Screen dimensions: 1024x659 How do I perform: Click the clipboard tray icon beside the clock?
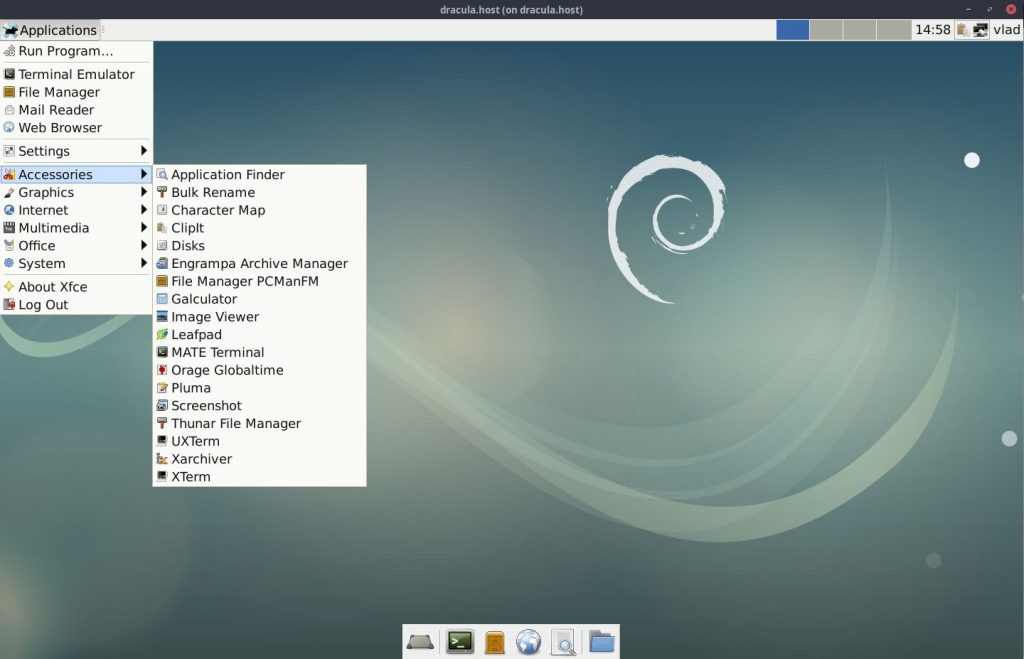pyautogui.click(x=962, y=30)
